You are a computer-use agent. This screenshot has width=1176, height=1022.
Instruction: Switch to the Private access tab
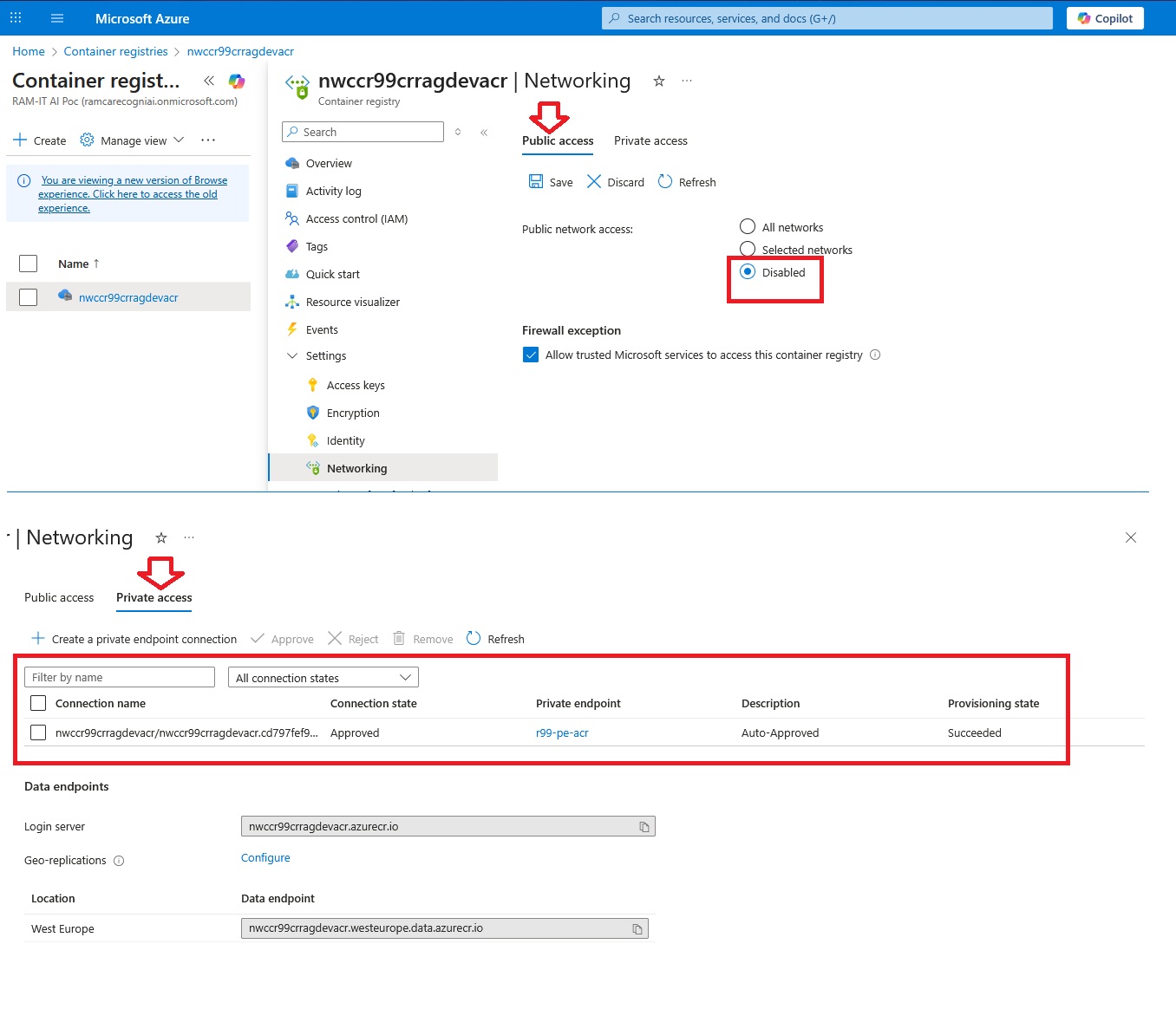(154, 597)
